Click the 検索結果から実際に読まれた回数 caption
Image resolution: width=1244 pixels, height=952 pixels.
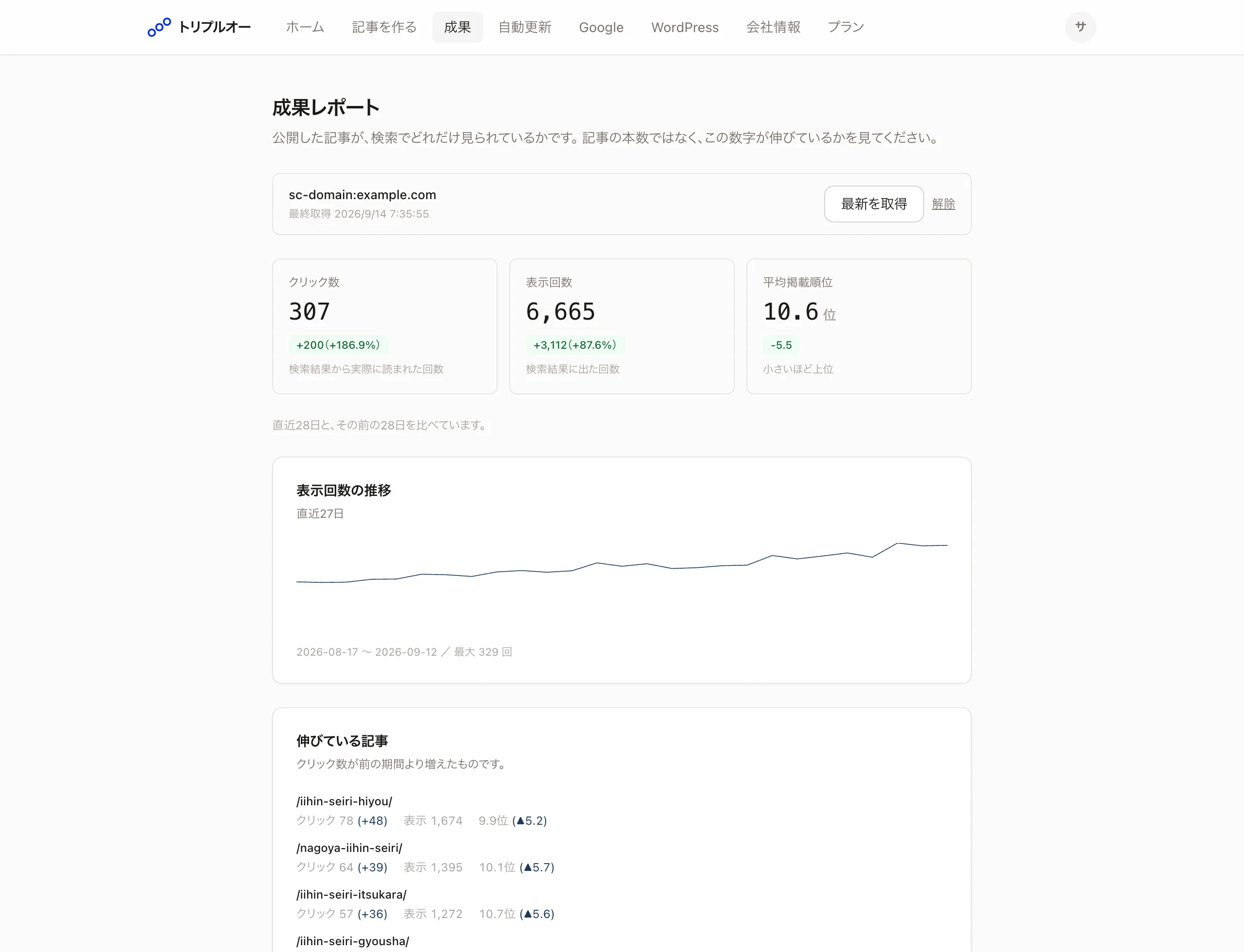366,369
